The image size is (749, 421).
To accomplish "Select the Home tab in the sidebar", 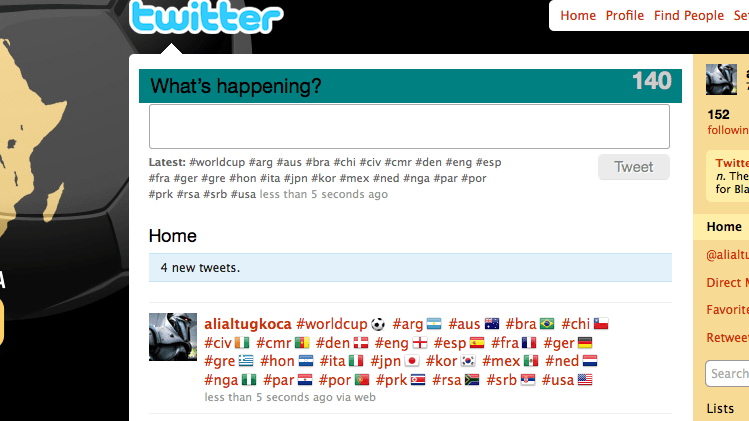I will click(x=724, y=227).
